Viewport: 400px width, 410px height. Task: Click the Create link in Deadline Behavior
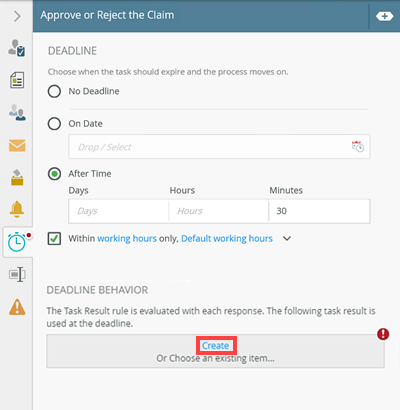click(x=216, y=346)
